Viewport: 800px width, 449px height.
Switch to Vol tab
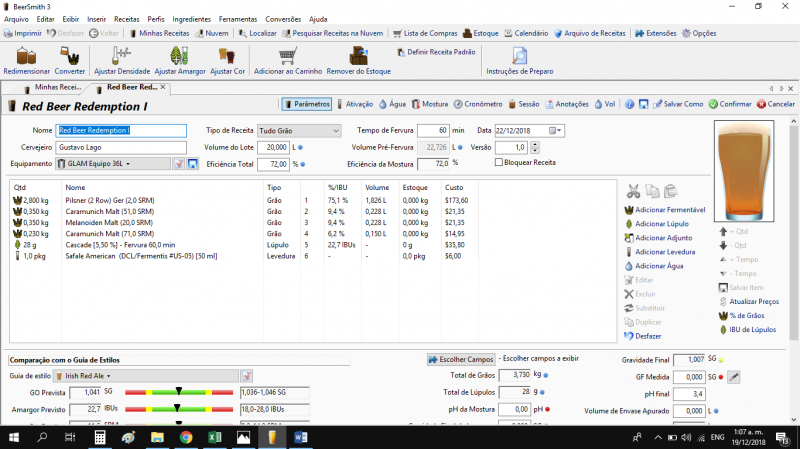(605, 104)
